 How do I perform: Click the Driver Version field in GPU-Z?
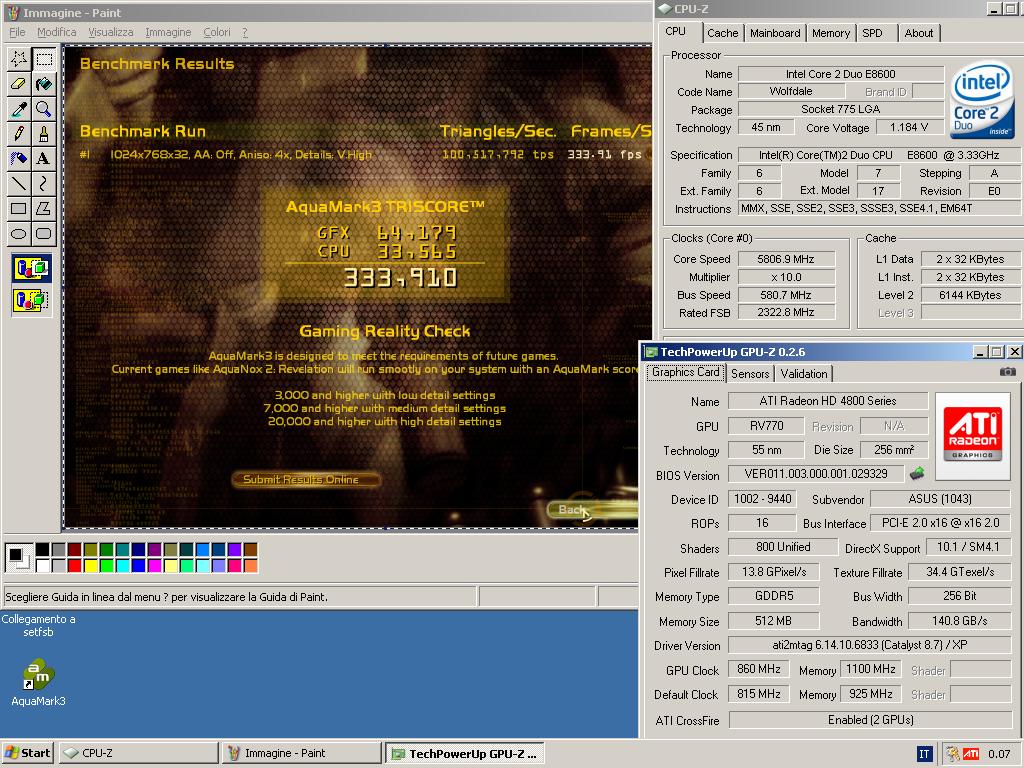870,645
